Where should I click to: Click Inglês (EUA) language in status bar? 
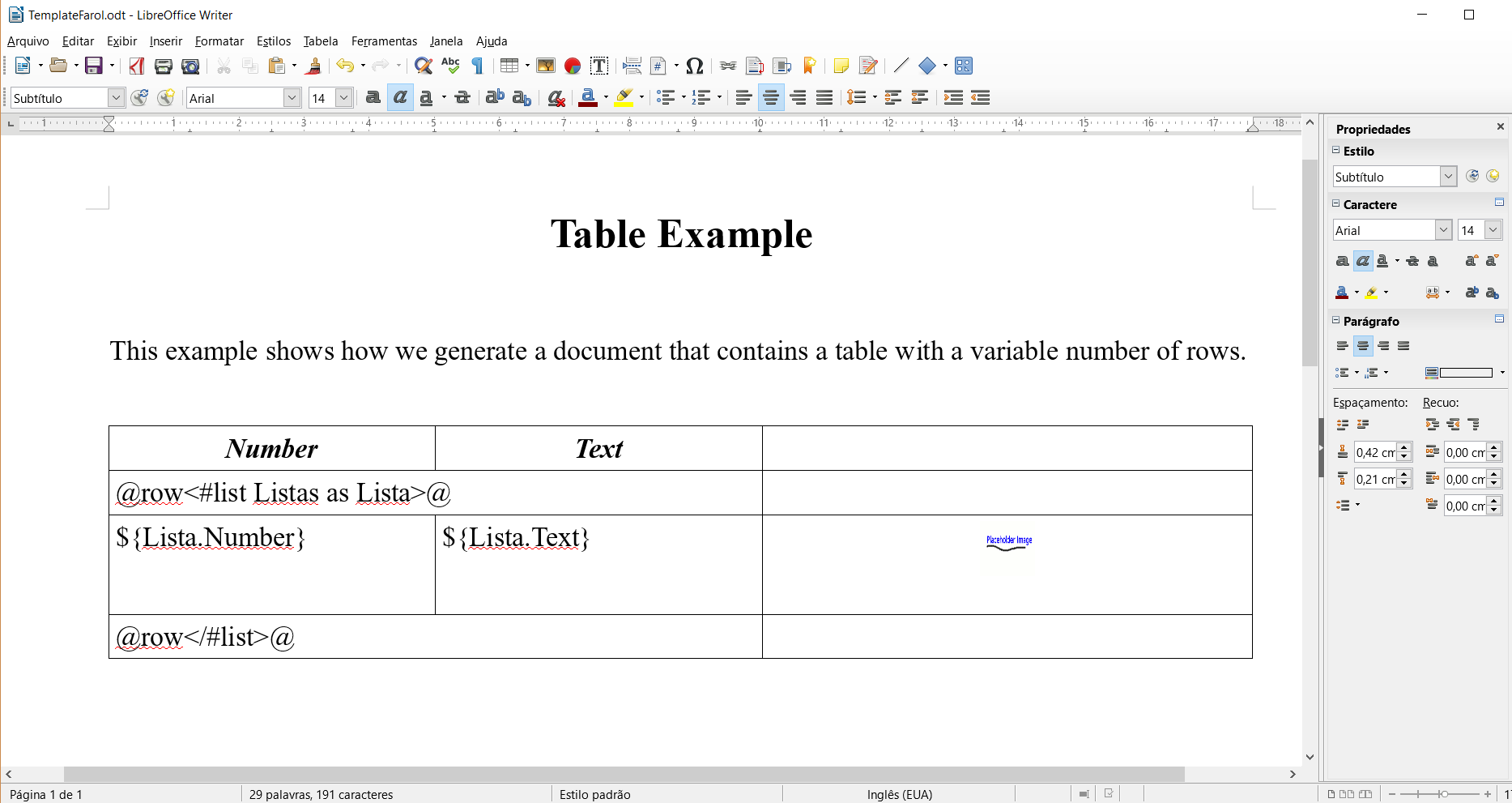(x=899, y=794)
